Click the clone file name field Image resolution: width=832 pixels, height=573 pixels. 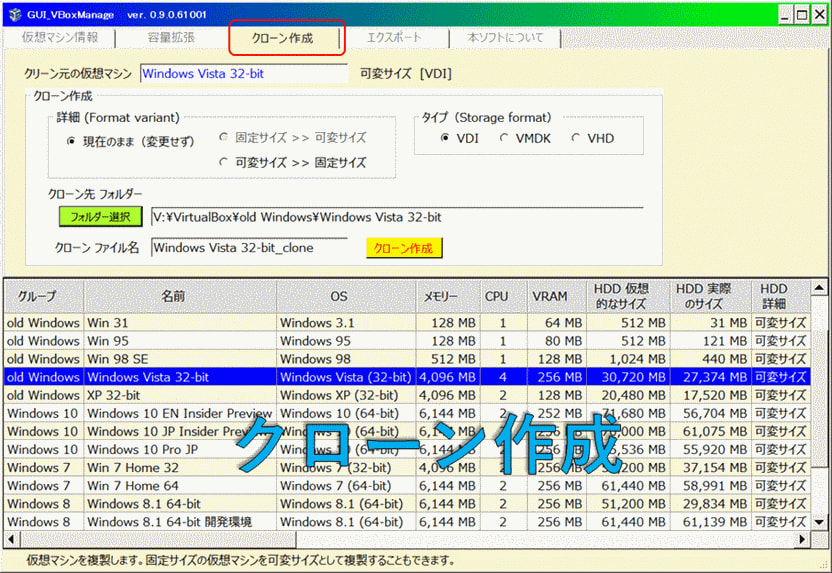249,248
